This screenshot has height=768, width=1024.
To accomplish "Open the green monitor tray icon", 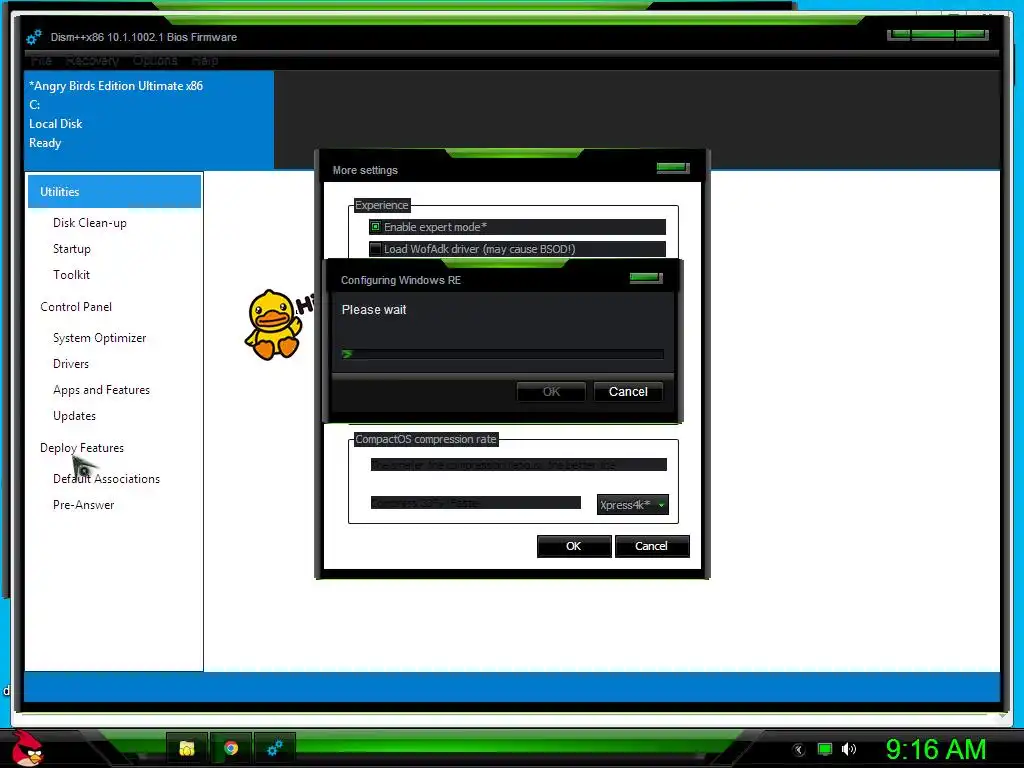I will point(825,749).
